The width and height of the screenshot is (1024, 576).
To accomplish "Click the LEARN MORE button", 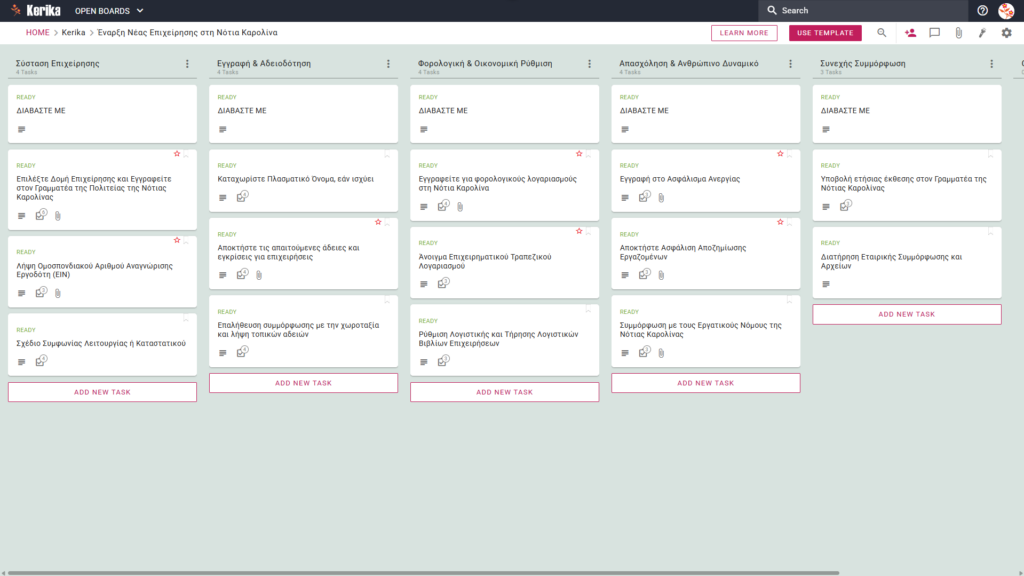I will click(x=744, y=33).
